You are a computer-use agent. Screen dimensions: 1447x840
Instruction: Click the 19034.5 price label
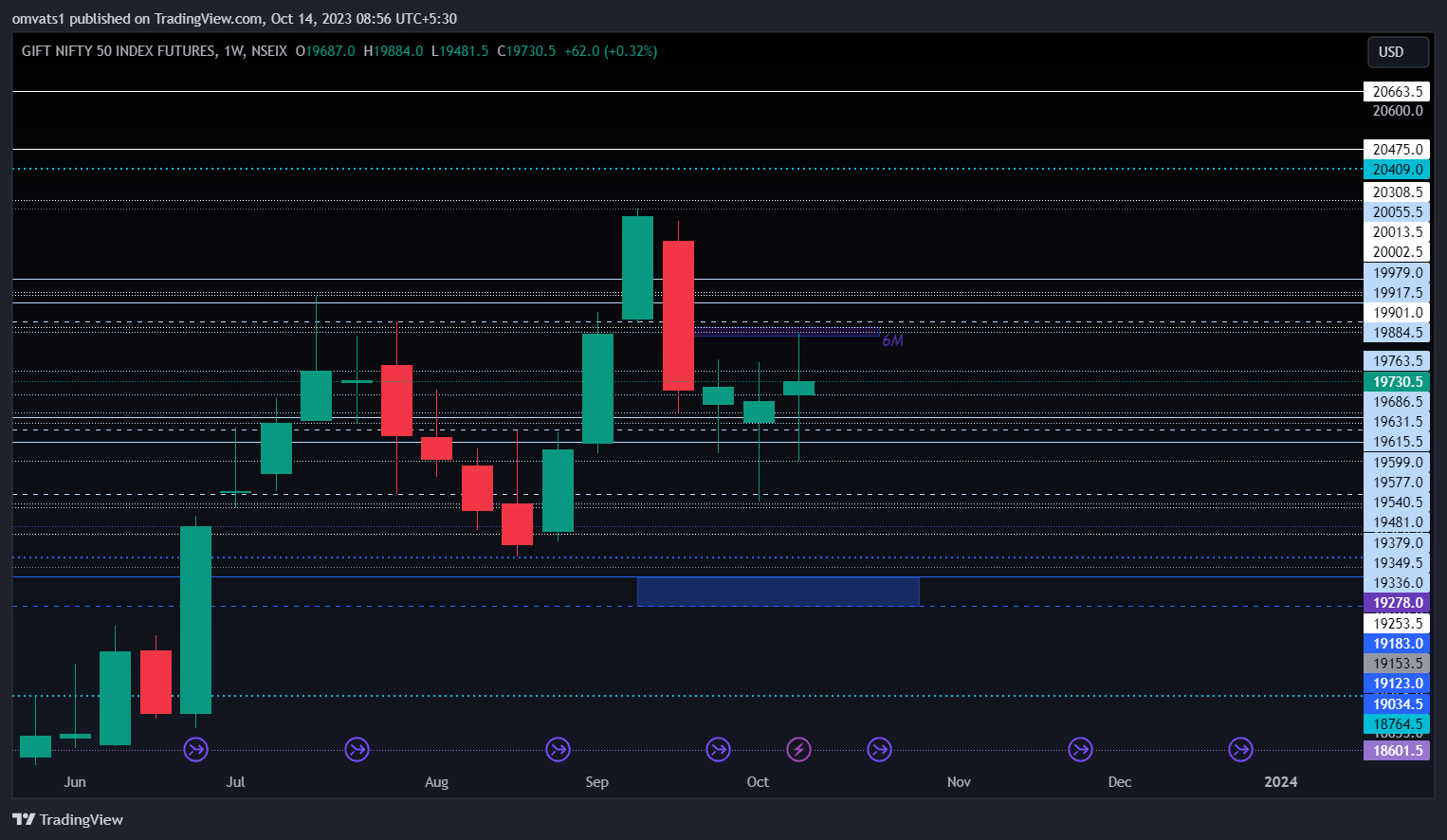tap(1397, 704)
